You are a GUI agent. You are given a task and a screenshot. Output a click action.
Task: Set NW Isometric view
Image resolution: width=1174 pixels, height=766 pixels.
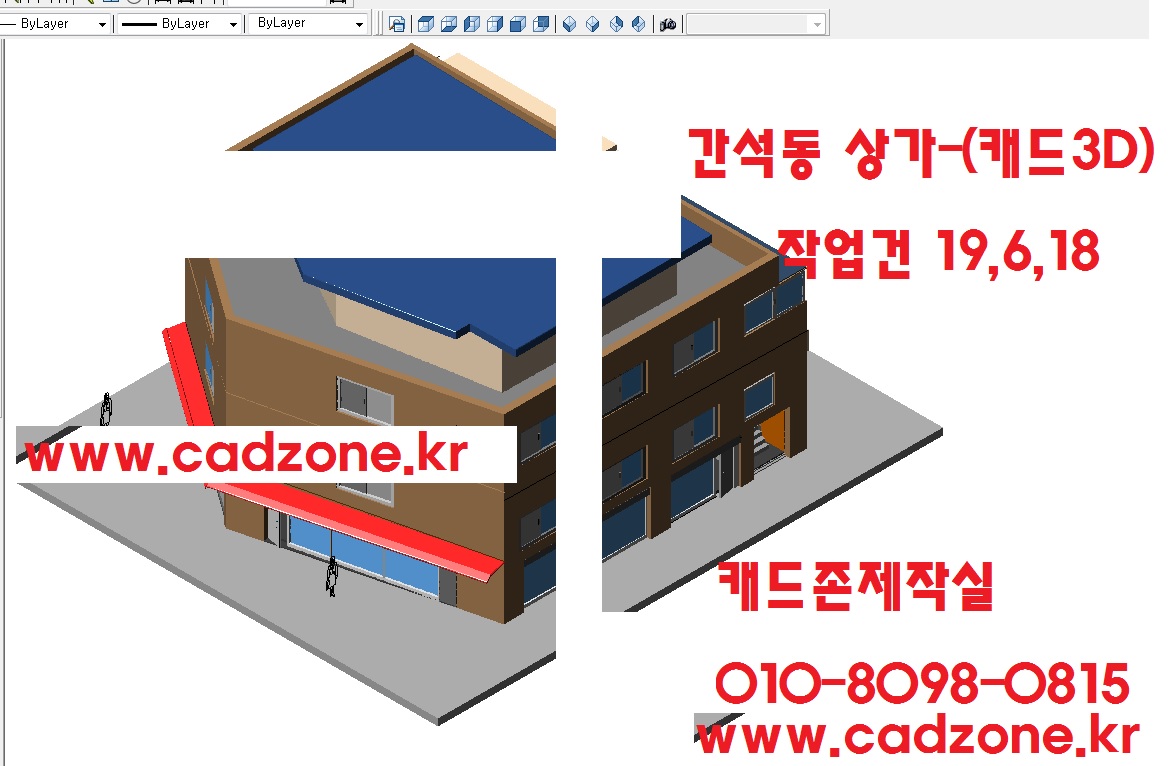[x=638, y=24]
